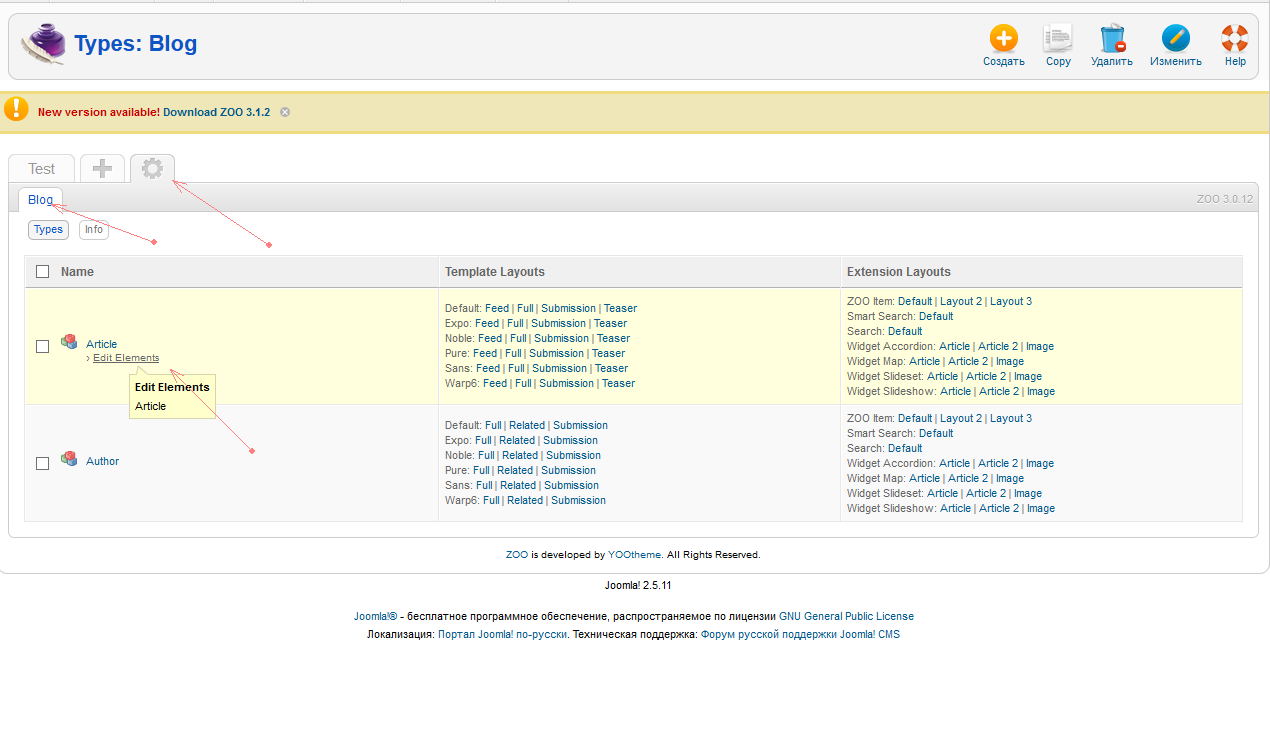Click the Template Layouts column header
Viewport: 1270px width, 740px height.
pos(495,272)
